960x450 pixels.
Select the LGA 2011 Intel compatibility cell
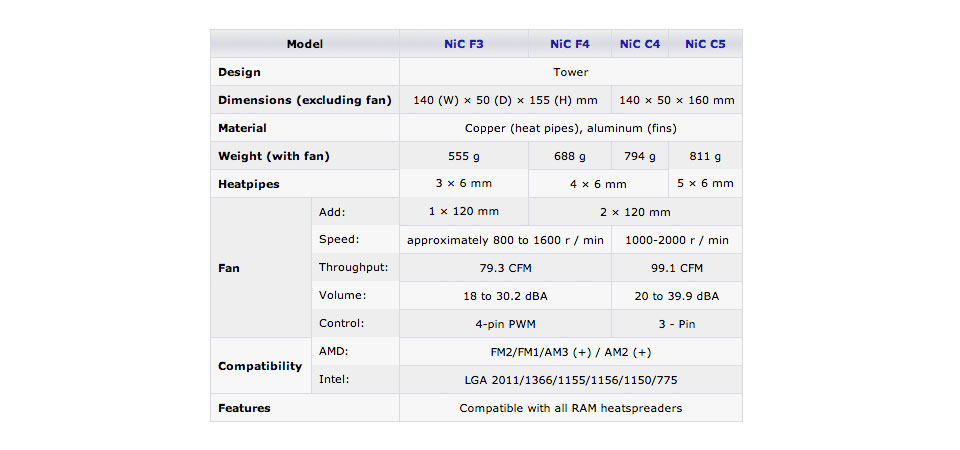[x=571, y=380]
